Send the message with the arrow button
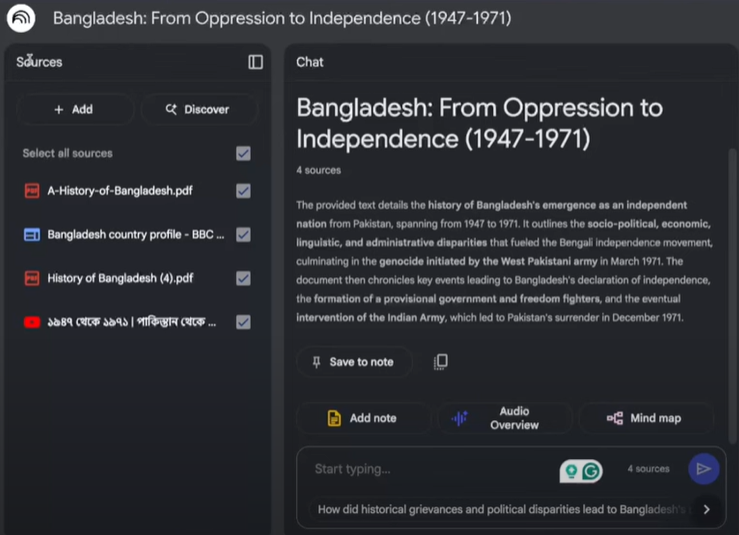739x535 pixels. [704, 469]
